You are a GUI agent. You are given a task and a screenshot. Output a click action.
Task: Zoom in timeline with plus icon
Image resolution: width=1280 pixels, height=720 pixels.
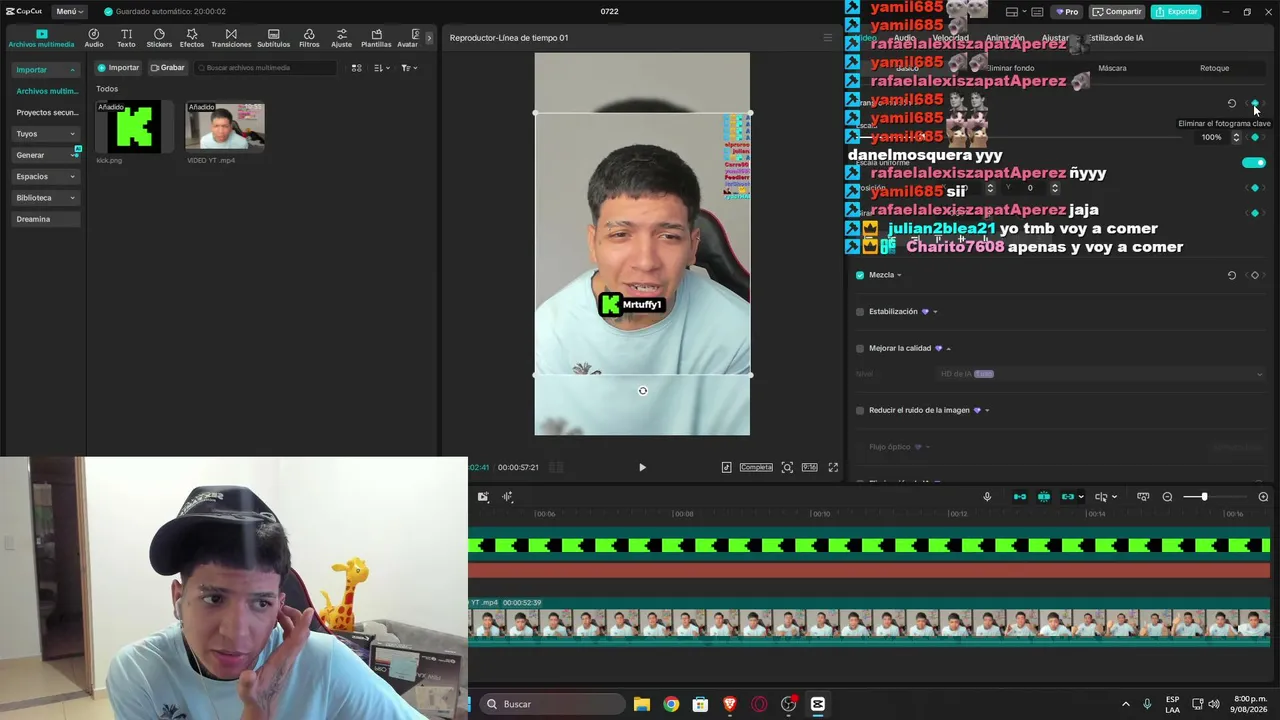1263,497
